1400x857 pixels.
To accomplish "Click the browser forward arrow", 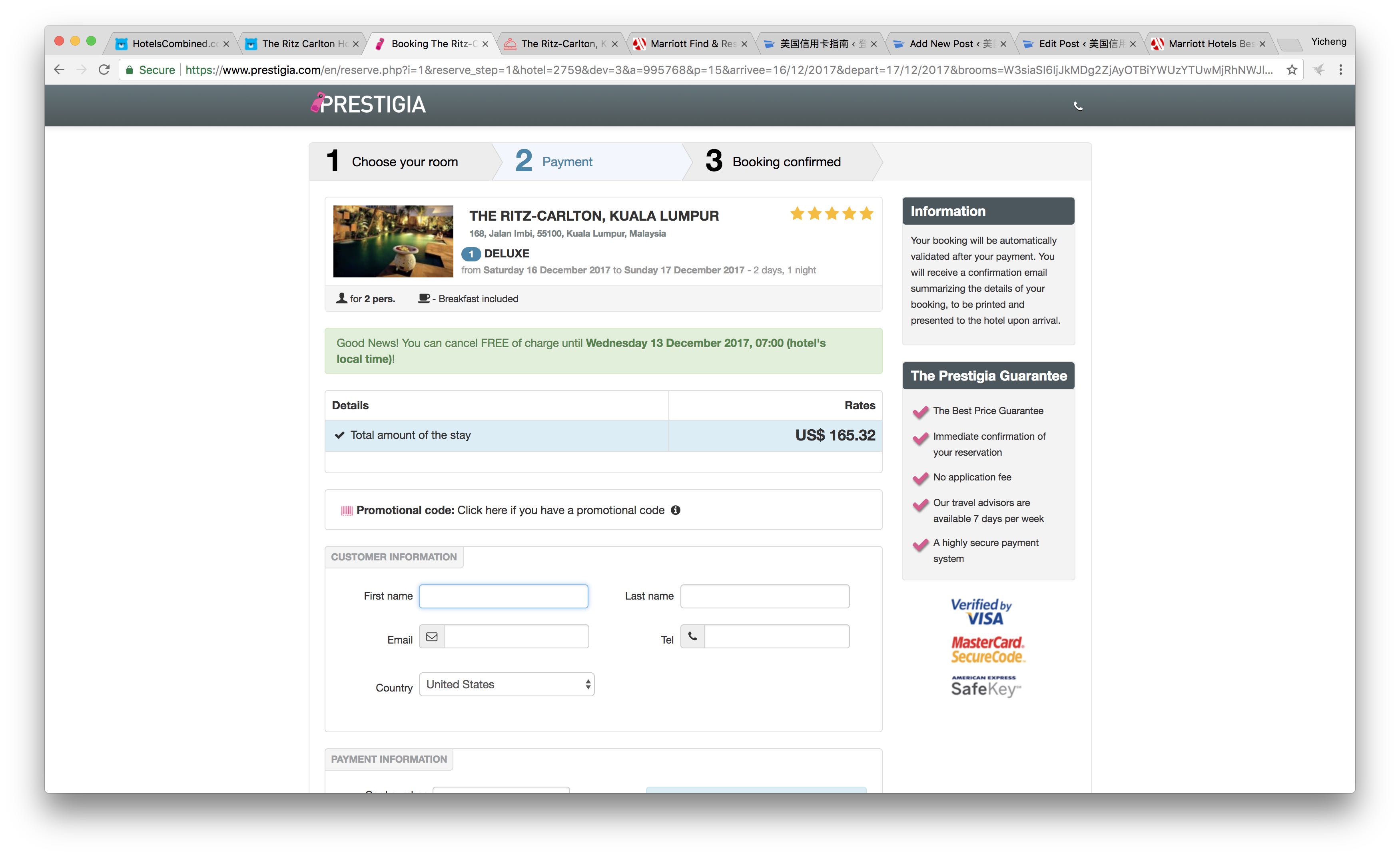I will (x=81, y=70).
